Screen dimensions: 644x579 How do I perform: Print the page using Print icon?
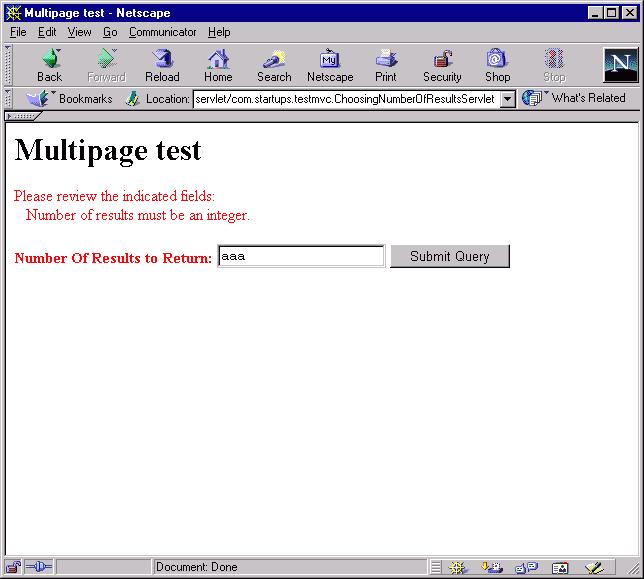tap(386, 65)
